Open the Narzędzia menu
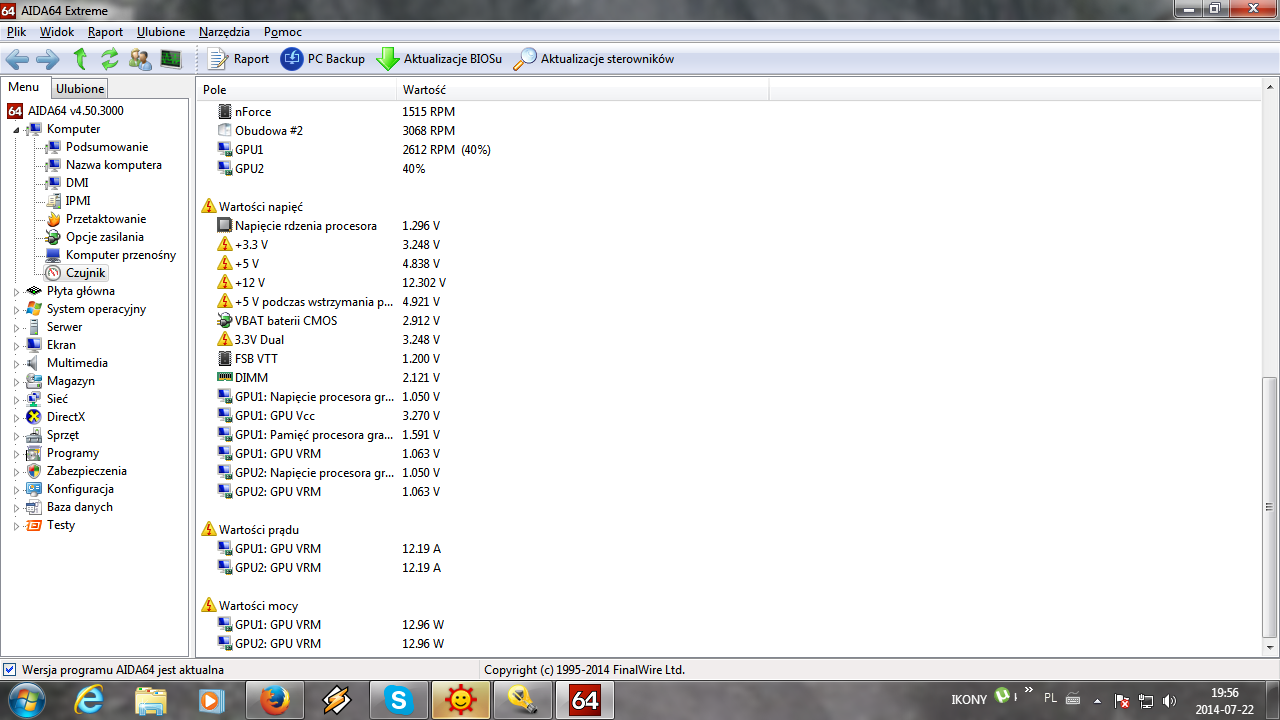Viewport: 1280px width, 720px height. [x=225, y=32]
